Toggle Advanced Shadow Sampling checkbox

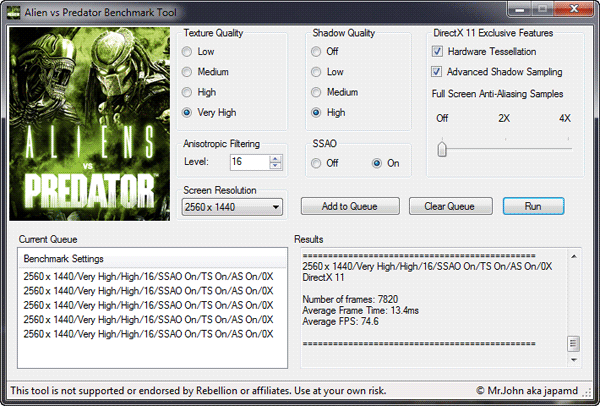(438, 72)
